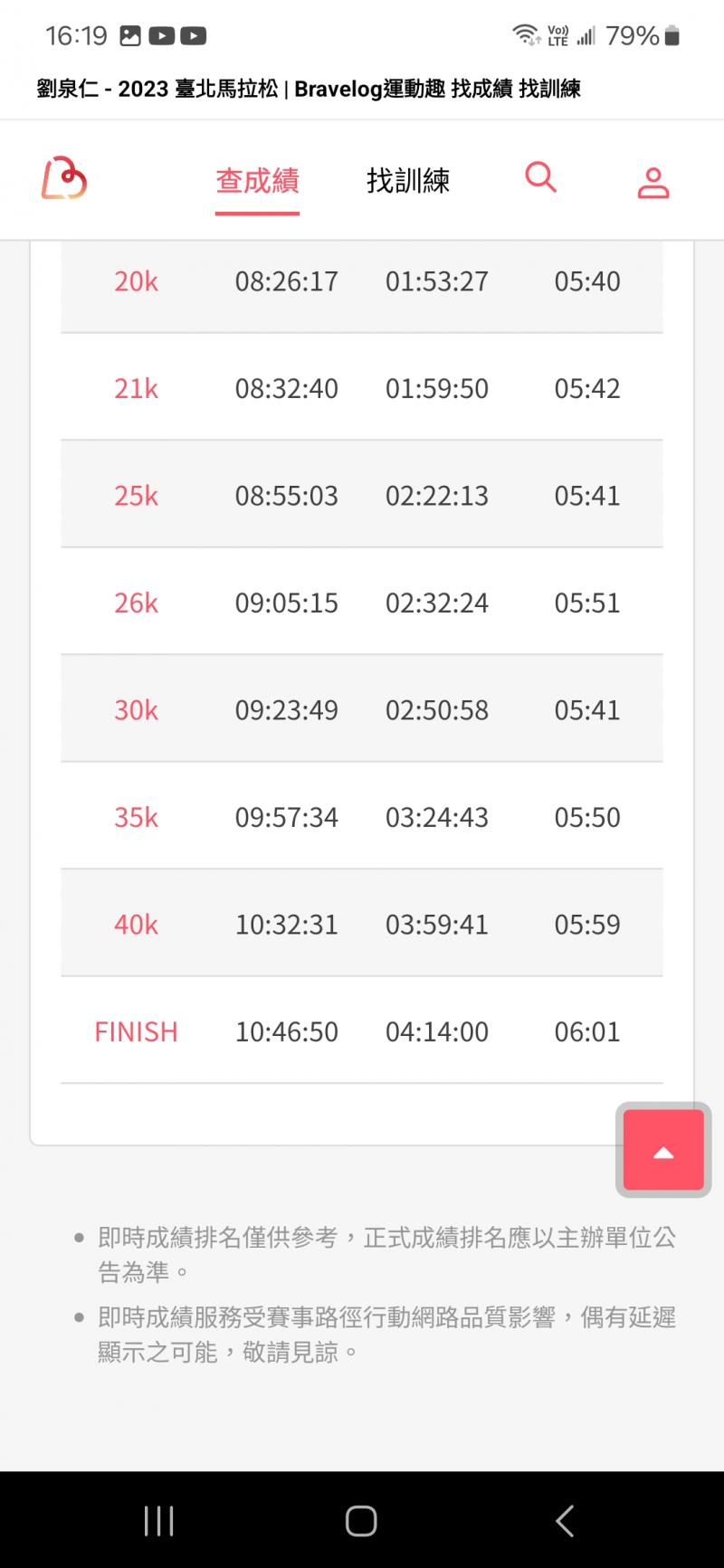The height and width of the screenshot is (1568, 724).
Task: Tap the page title text at top
Action: (309, 89)
